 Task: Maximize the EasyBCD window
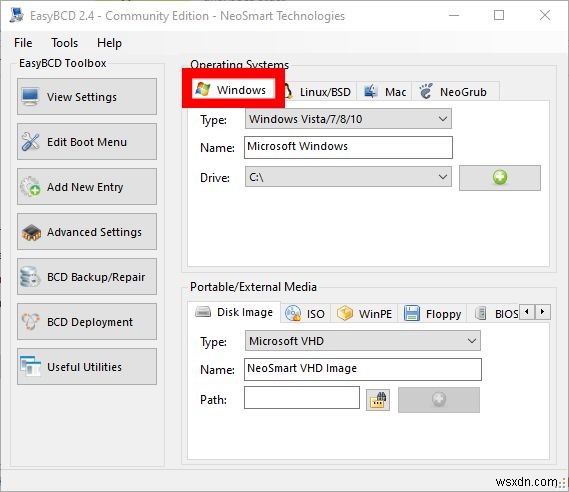tap(499, 15)
